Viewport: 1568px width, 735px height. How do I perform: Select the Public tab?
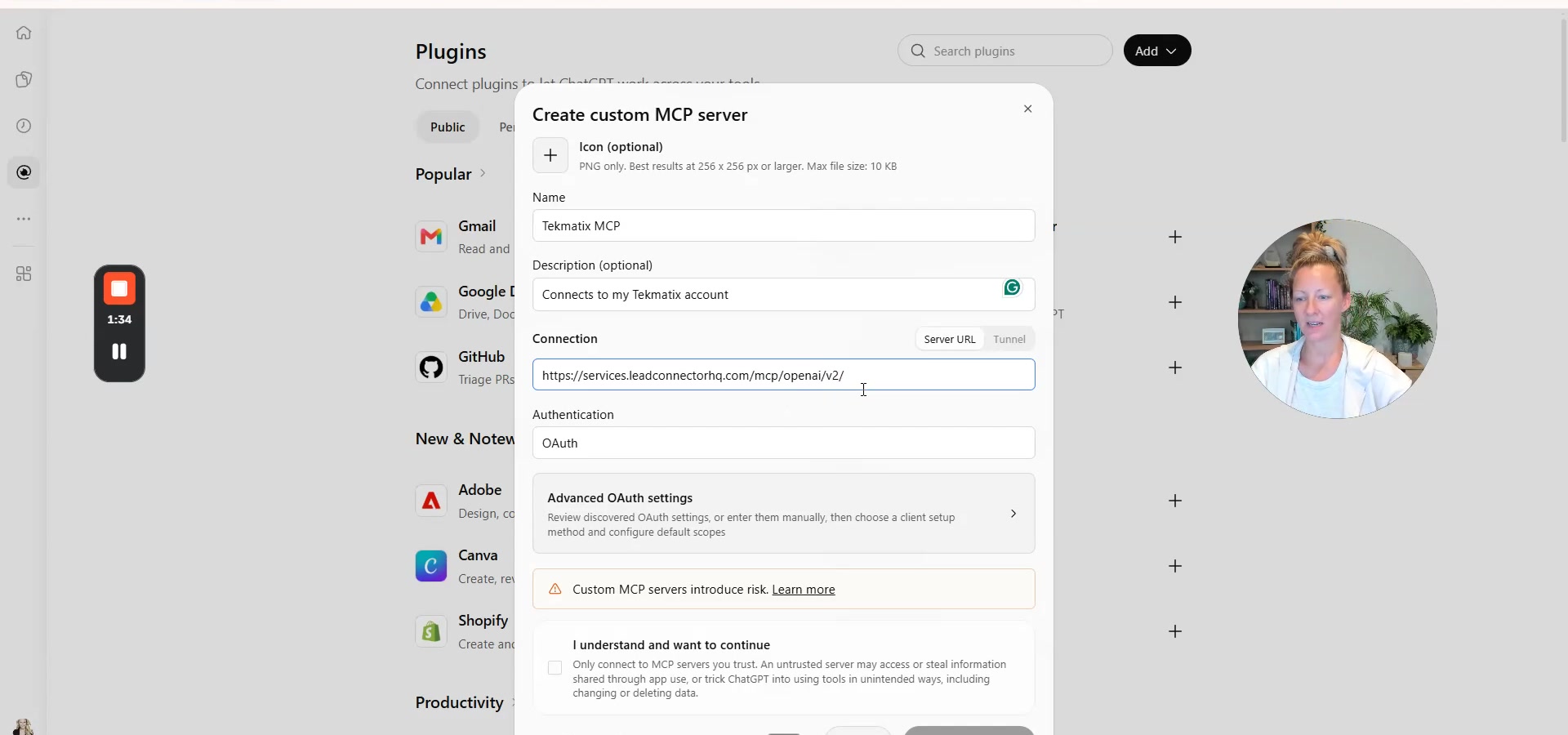click(x=448, y=127)
